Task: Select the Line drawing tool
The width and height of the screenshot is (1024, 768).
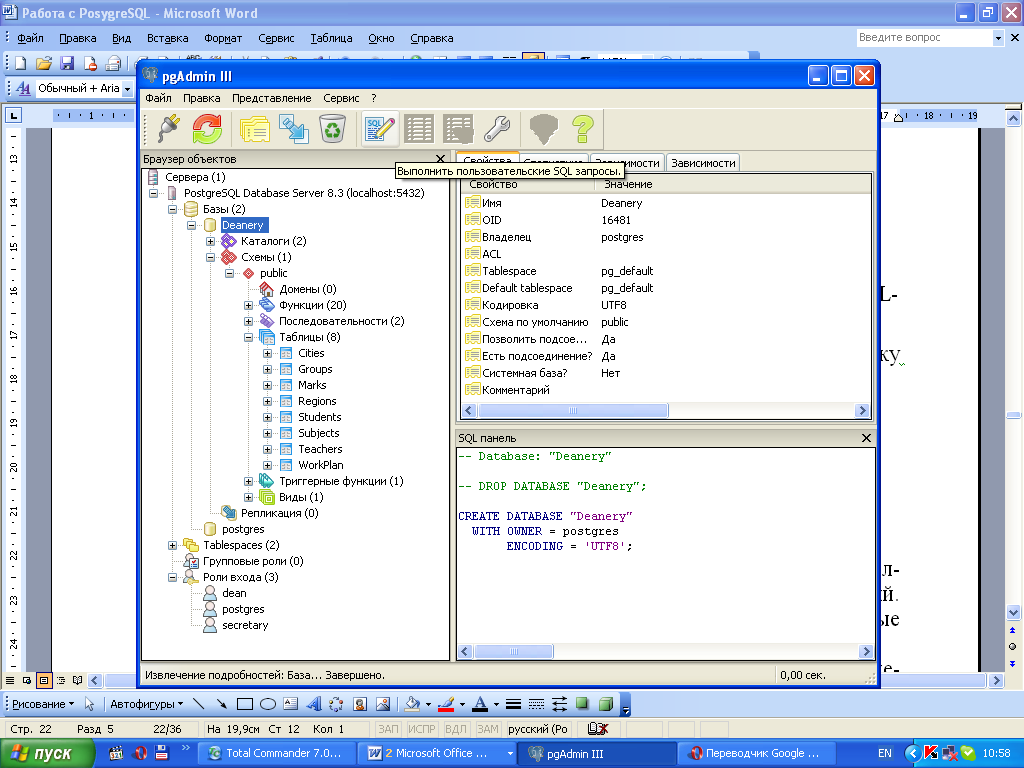Action: 199,704
